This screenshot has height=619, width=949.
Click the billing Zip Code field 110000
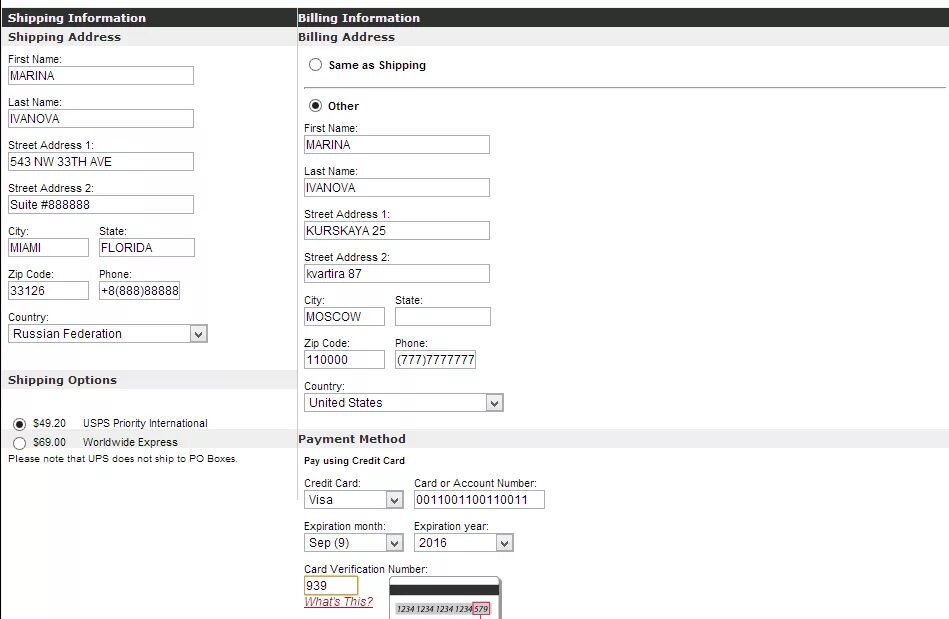[344, 359]
